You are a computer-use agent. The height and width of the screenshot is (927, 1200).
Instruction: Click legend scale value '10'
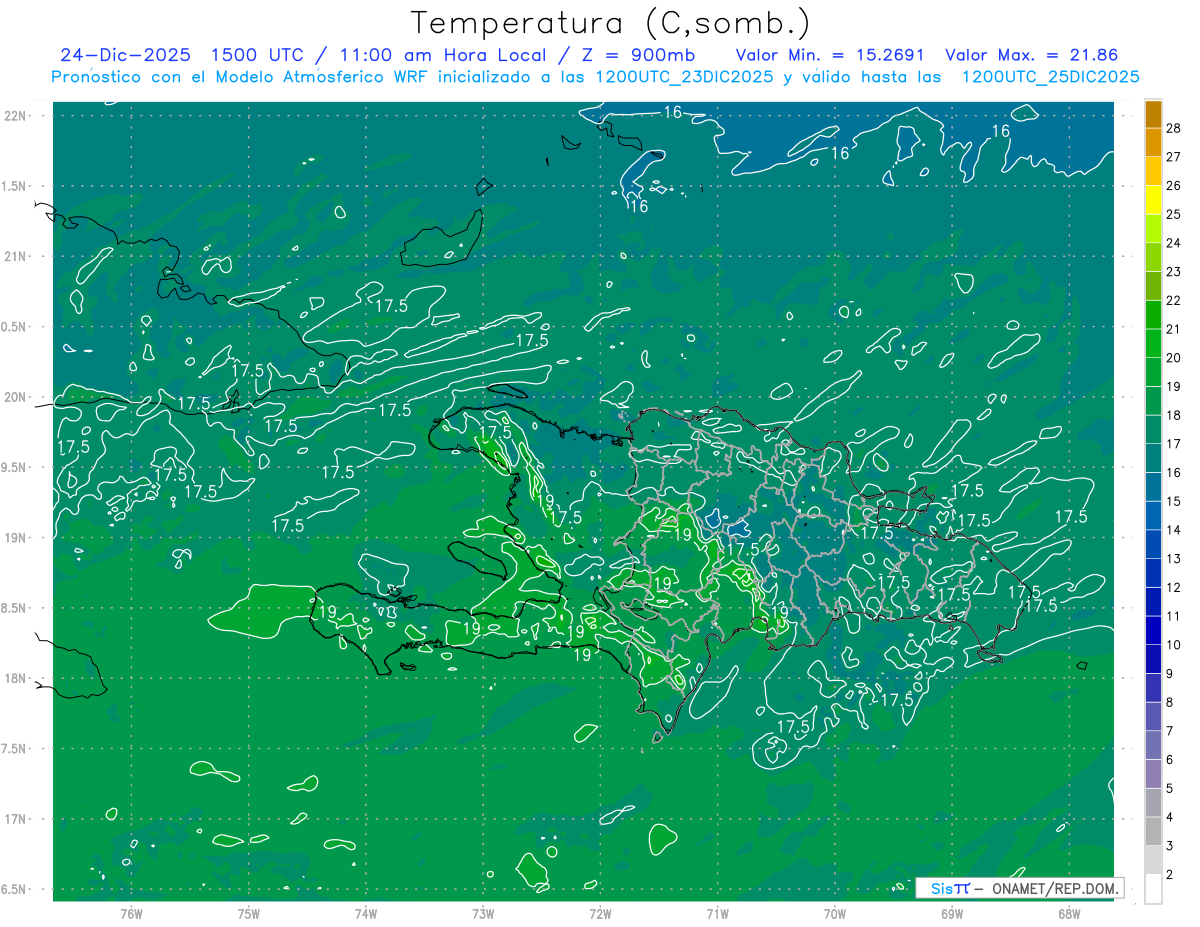[1174, 645]
